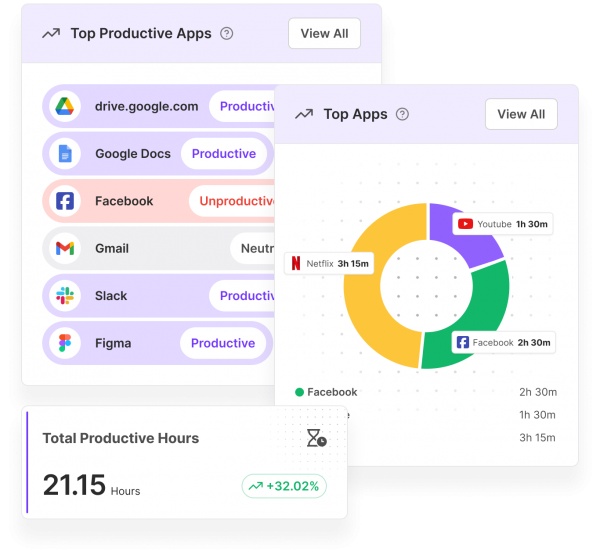Click the Facebook 2h 30m chart label
Screen dimensions: 600x558
coord(504,342)
